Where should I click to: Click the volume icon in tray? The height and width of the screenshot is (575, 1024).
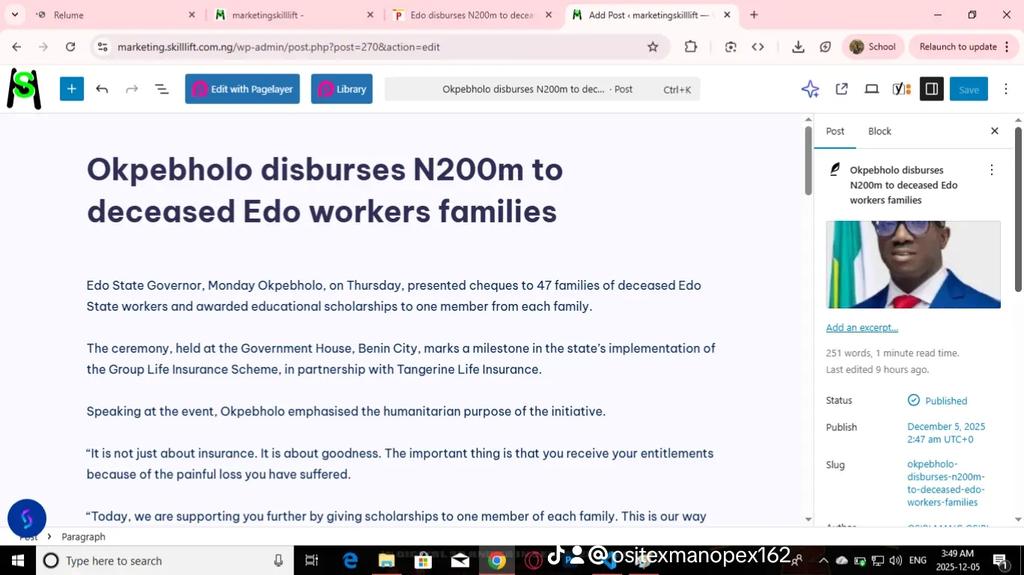895,561
